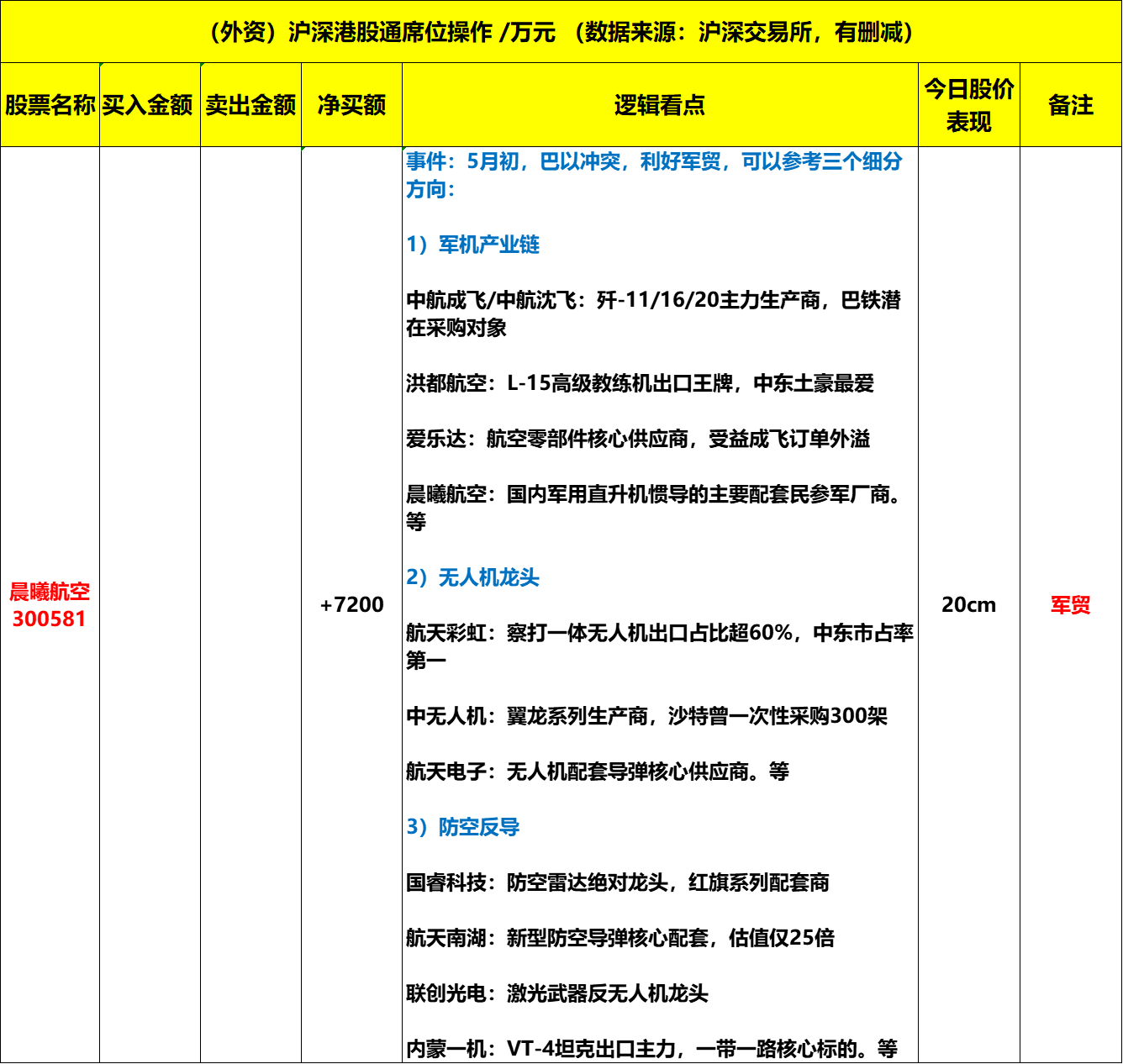Click the stock name 晨曦航空 300581 cell
Viewport: 1123px width, 1064px height.
(50, 605)
